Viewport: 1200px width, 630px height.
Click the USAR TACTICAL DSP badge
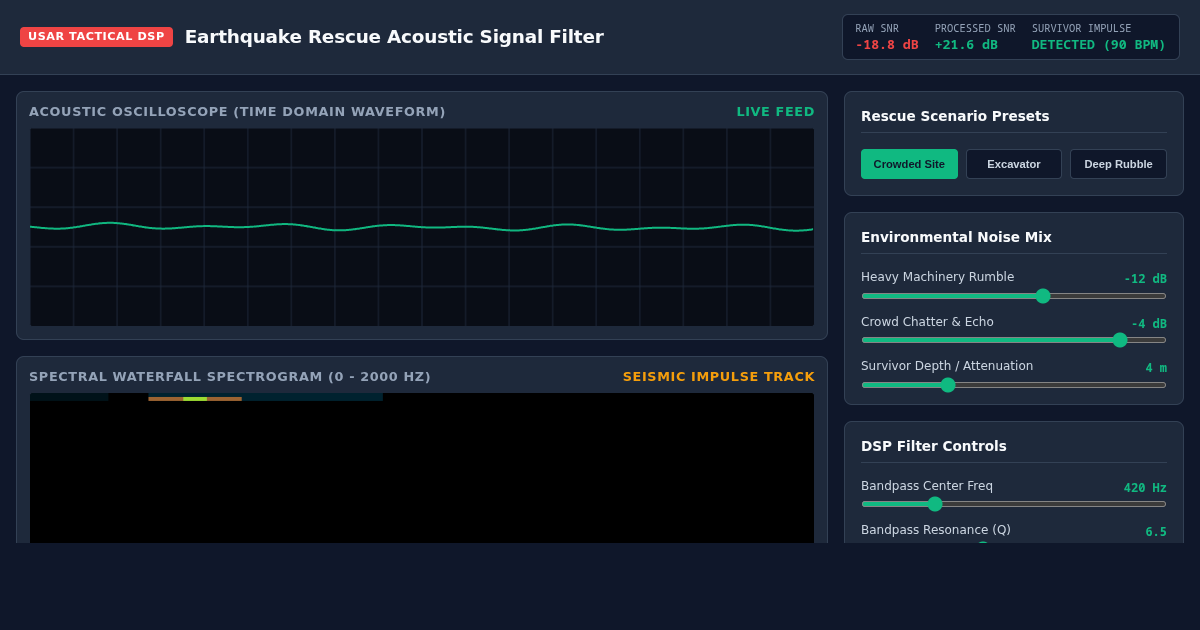click(96, 37)
